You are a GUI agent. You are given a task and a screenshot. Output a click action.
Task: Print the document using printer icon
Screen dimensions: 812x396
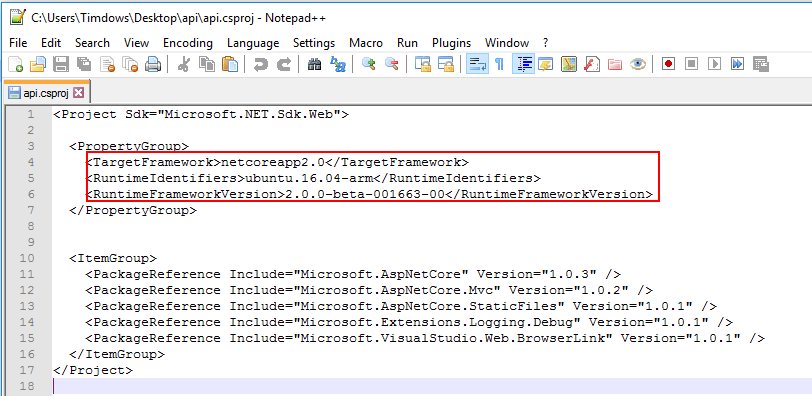click(x=153, y=64)
